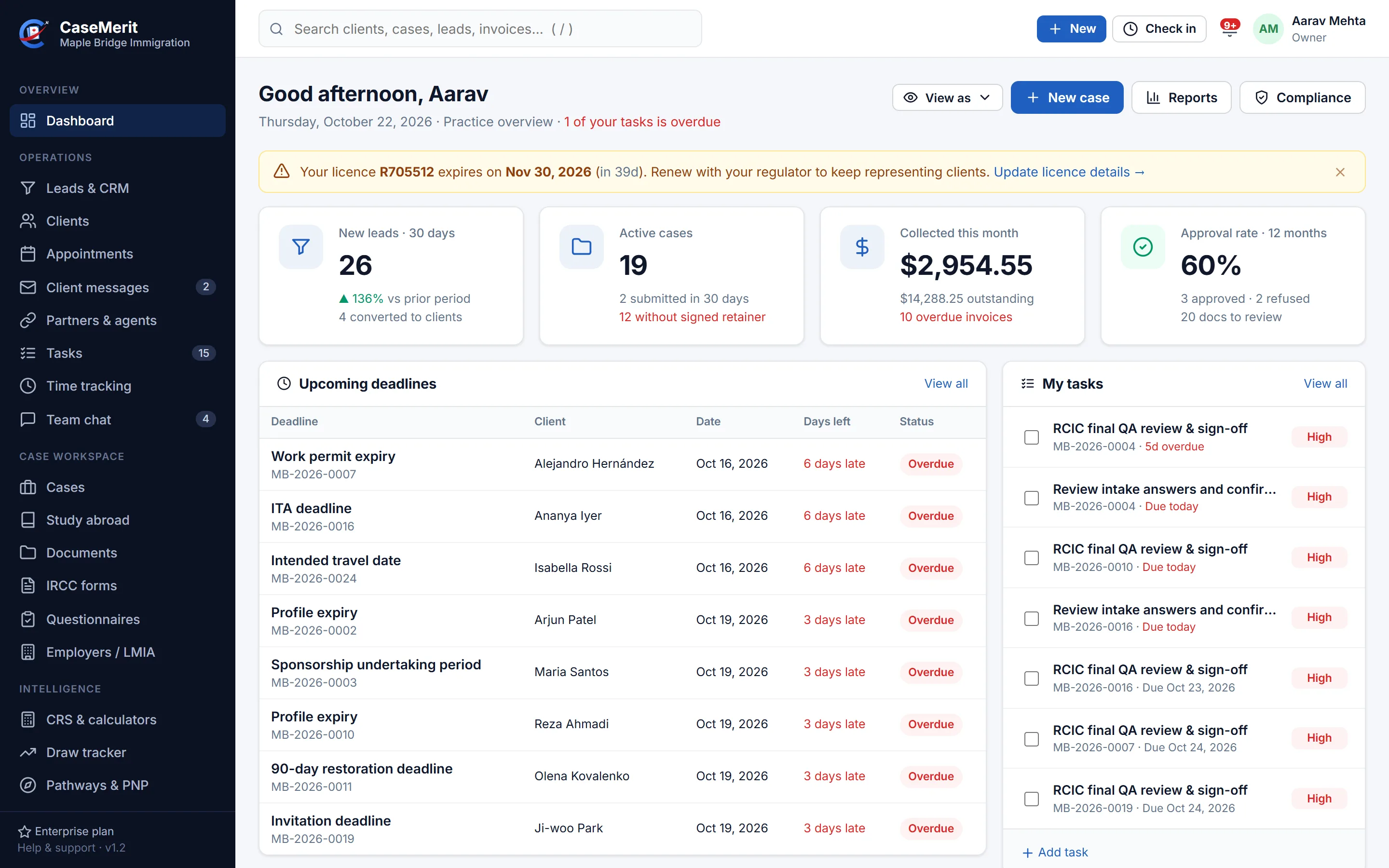Click the CaseMerit logo icon

pyautogui.click(x=33, y=33)
